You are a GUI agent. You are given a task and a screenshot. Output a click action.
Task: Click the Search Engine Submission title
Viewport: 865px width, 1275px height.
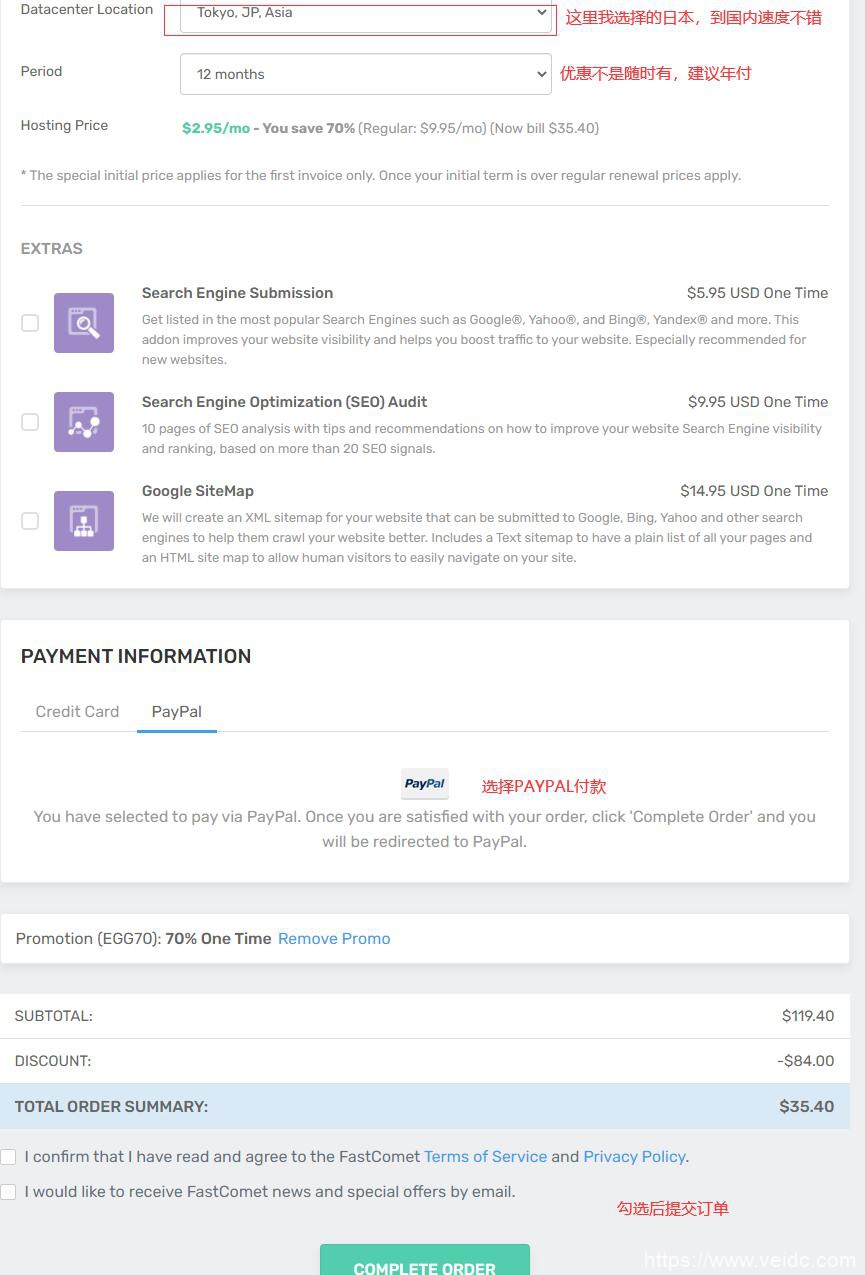pos(237,293)
